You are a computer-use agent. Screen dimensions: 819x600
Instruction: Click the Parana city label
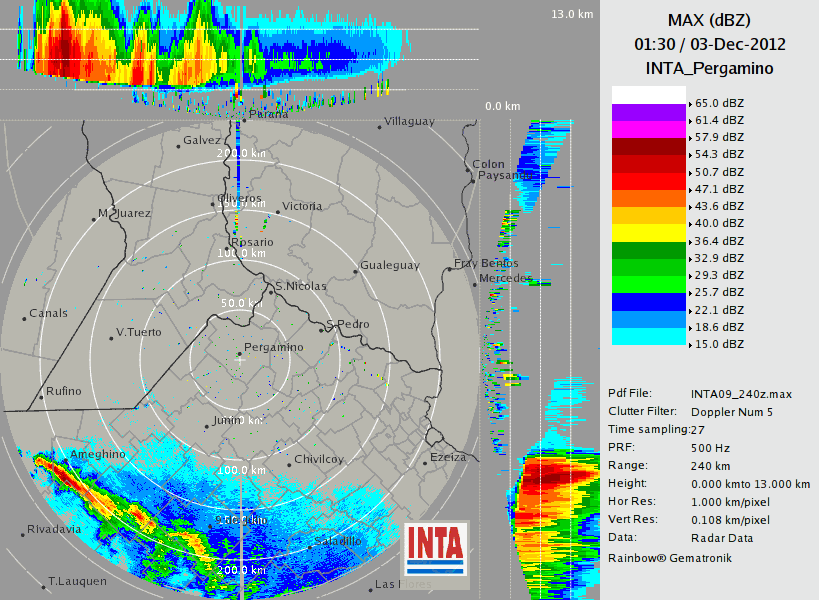point(268,114)
